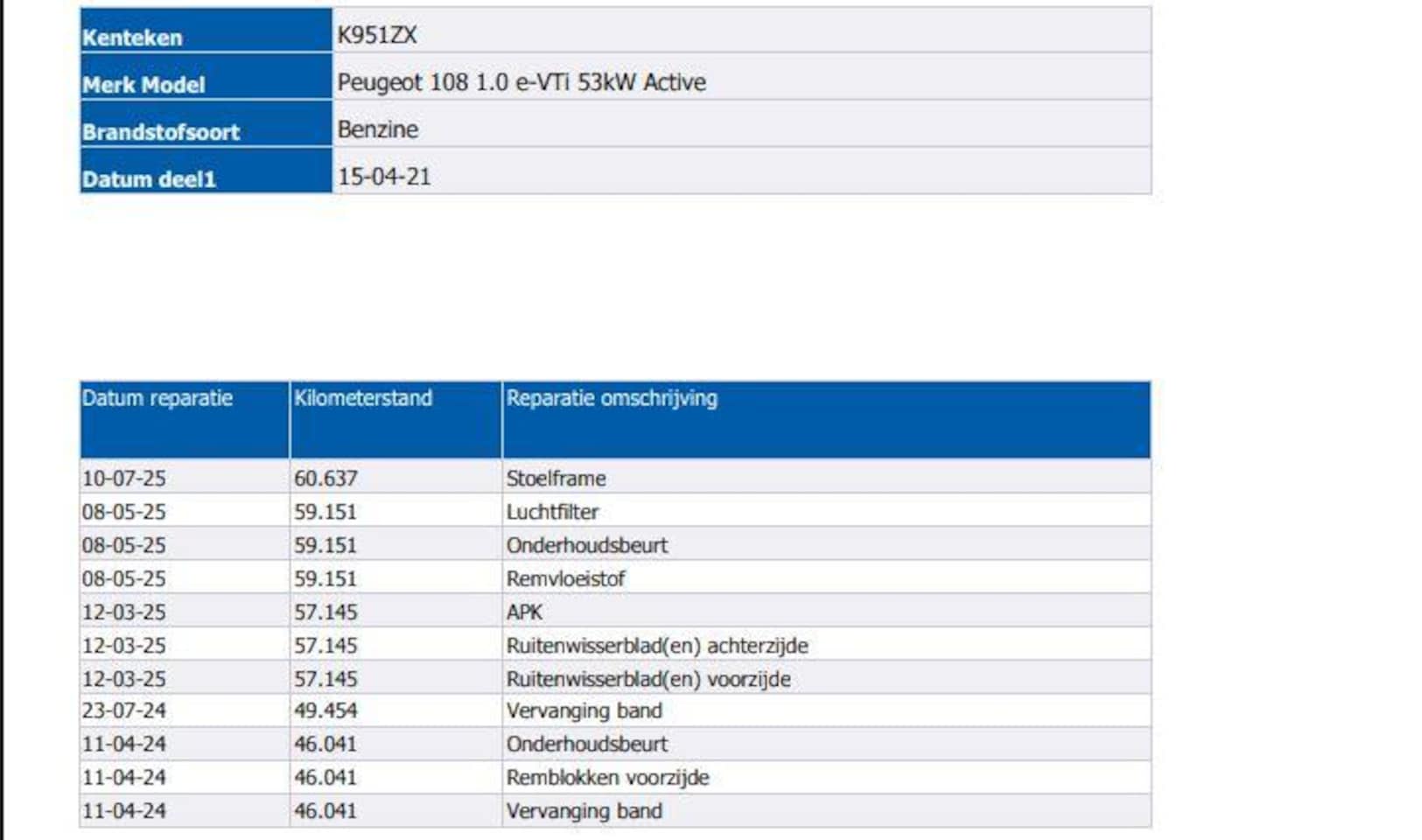Select the Brandstofsoort label cell
Viewport: 1422px width, 840px height.
(206, 123)
